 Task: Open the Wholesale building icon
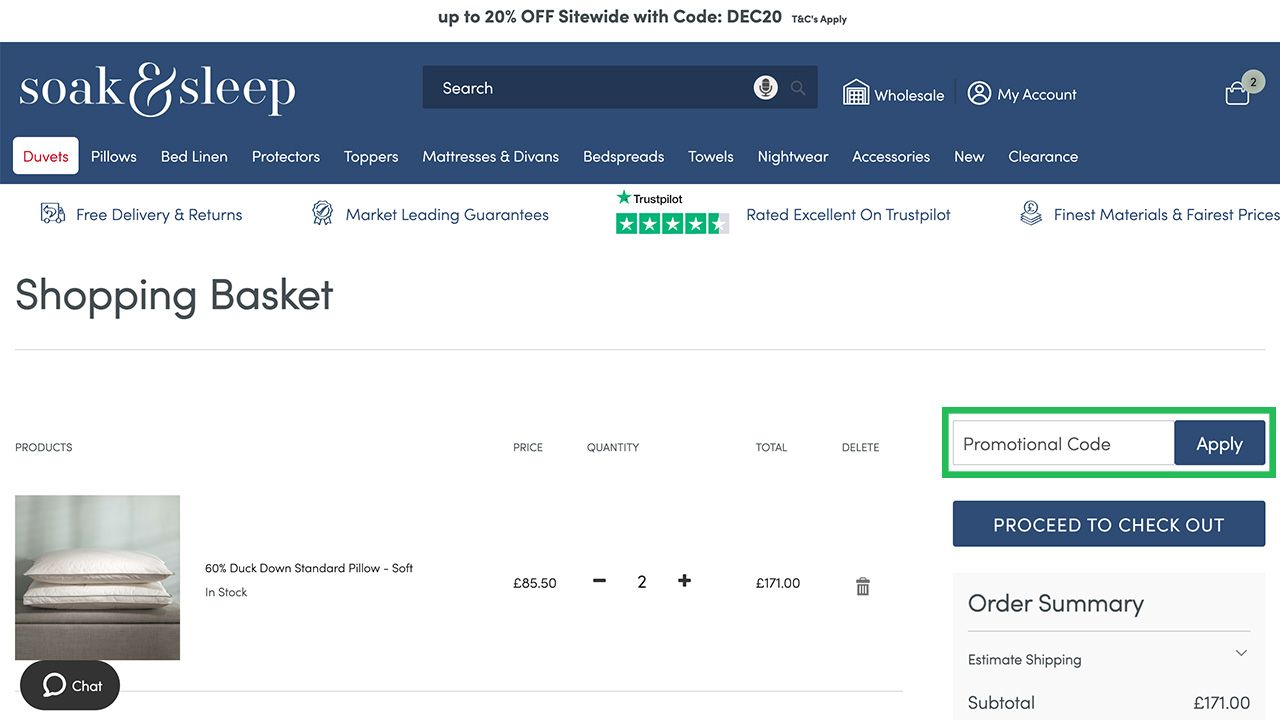pos(856,93)
